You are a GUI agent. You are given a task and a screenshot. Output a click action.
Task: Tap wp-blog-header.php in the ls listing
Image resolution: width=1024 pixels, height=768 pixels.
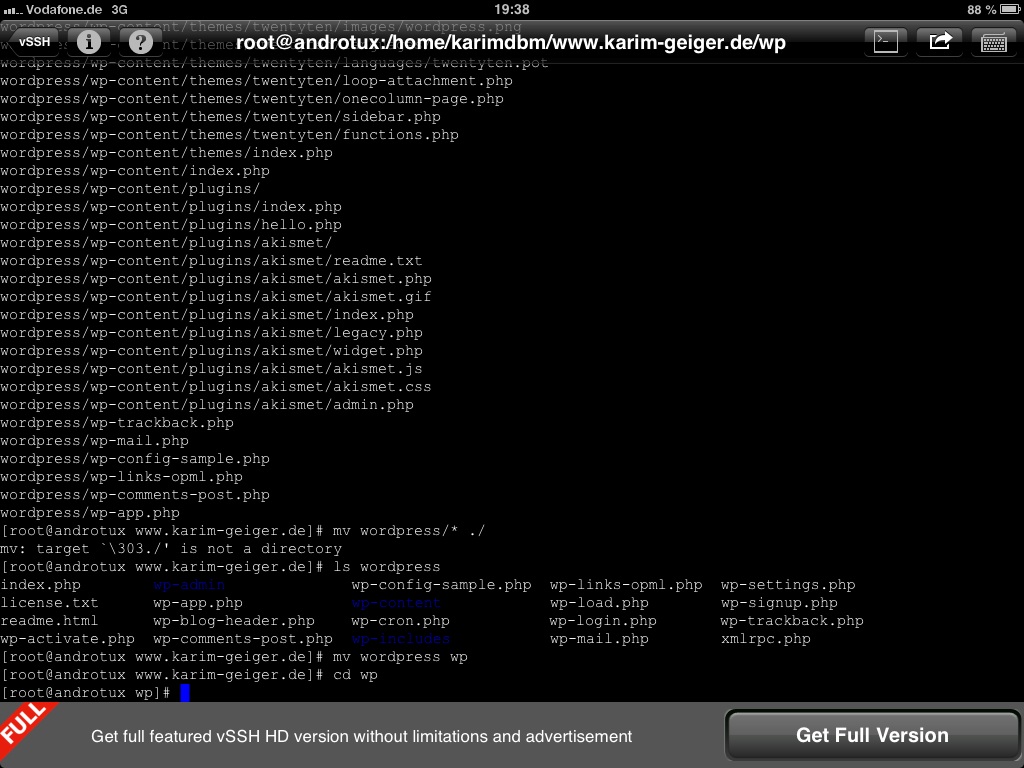[234, 621]
